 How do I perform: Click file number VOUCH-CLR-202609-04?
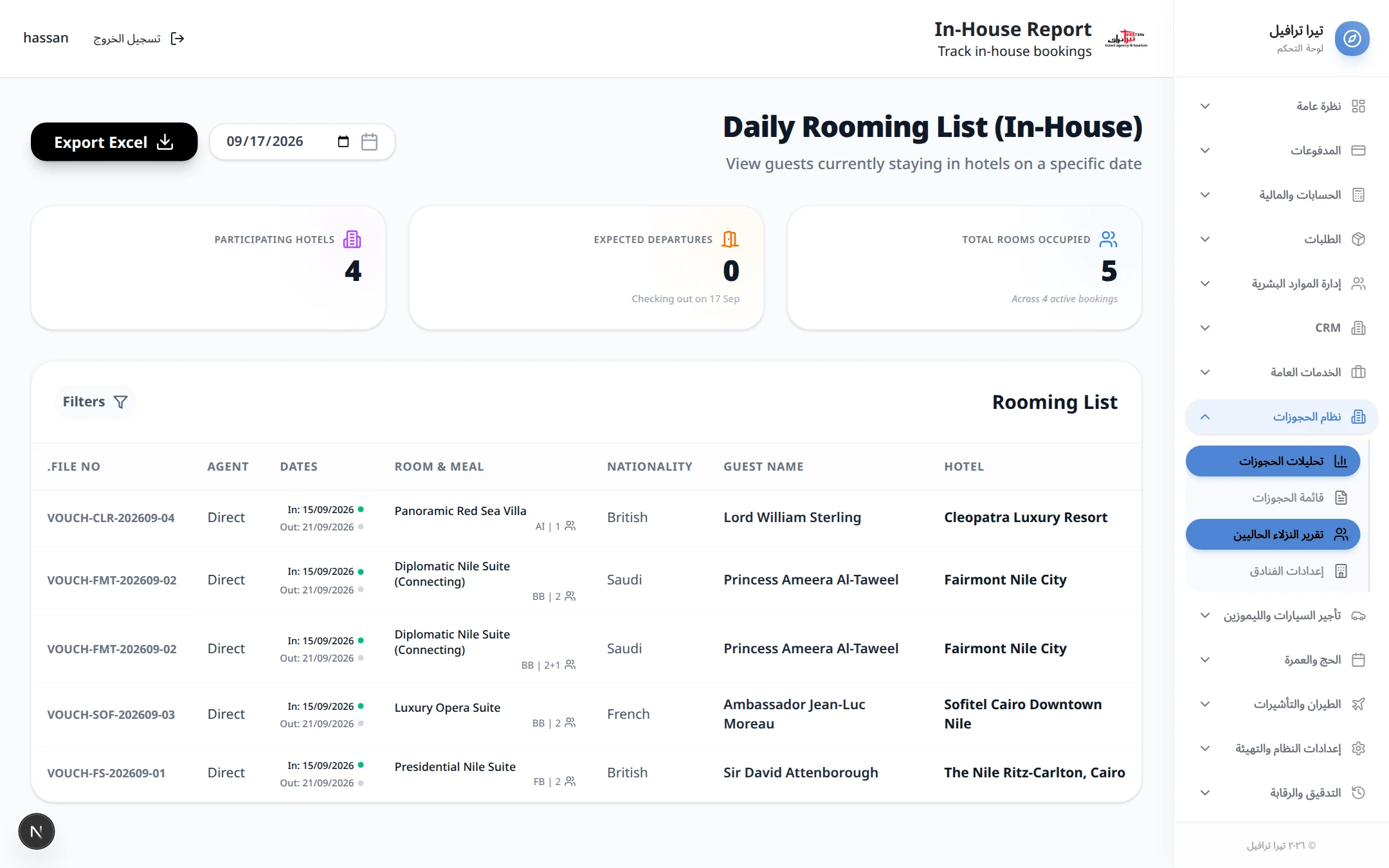111,518
